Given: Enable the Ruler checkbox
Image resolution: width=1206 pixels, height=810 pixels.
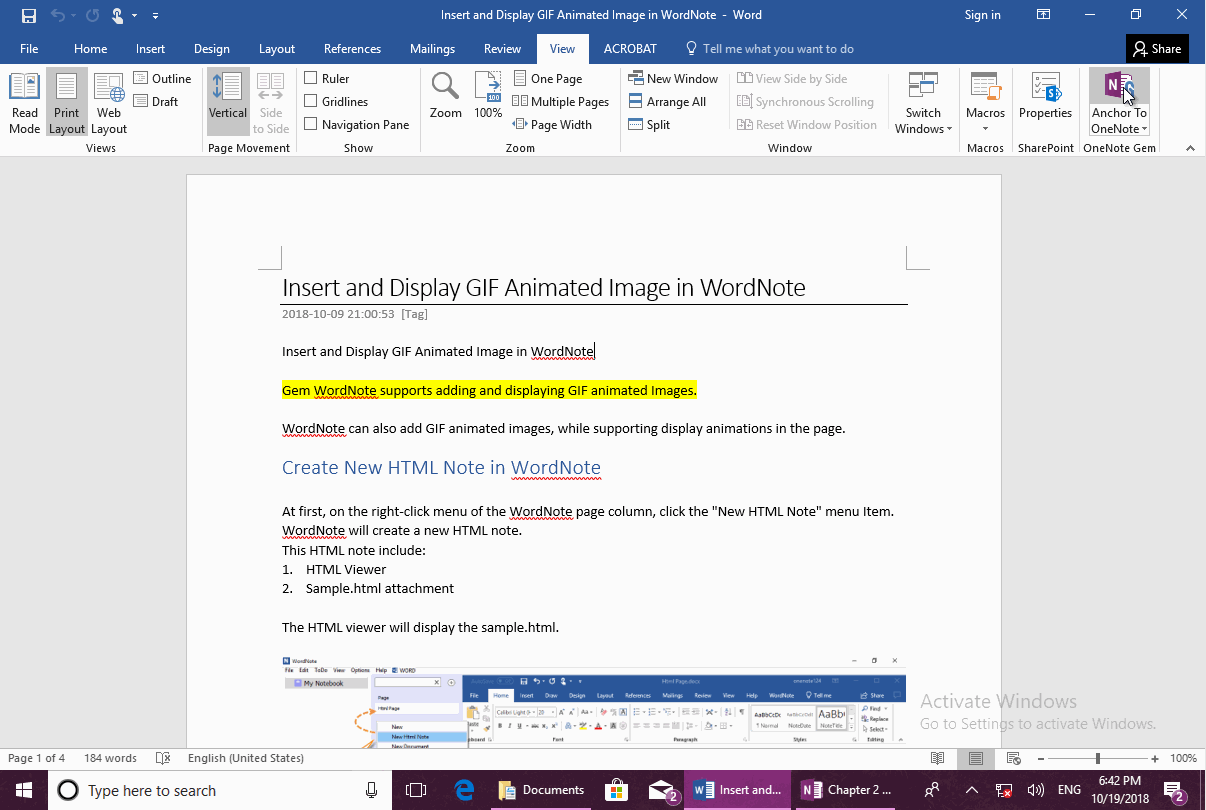Looking at the screenshot, I should pos(311,79).
